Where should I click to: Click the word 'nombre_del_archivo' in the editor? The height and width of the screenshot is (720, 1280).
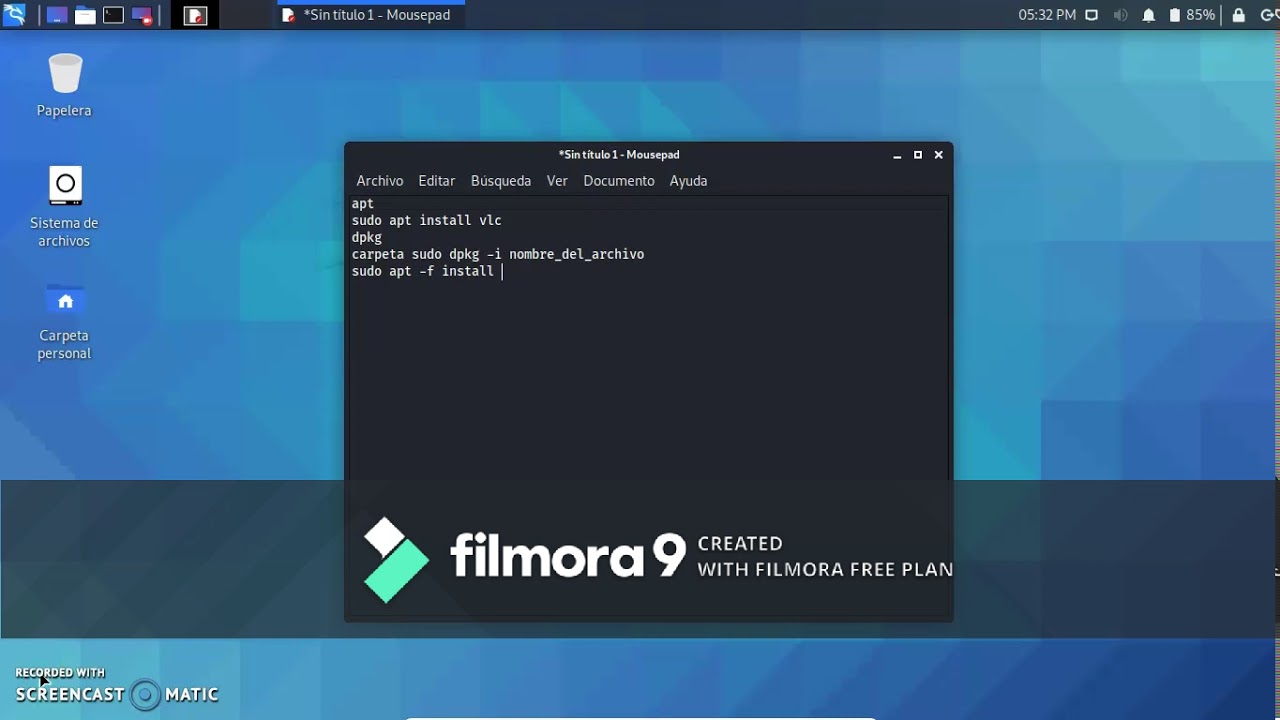point(576,255)
